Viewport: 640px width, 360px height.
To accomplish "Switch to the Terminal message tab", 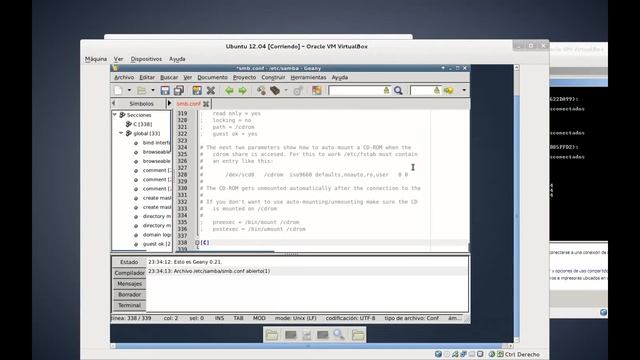I will (129, 305).
